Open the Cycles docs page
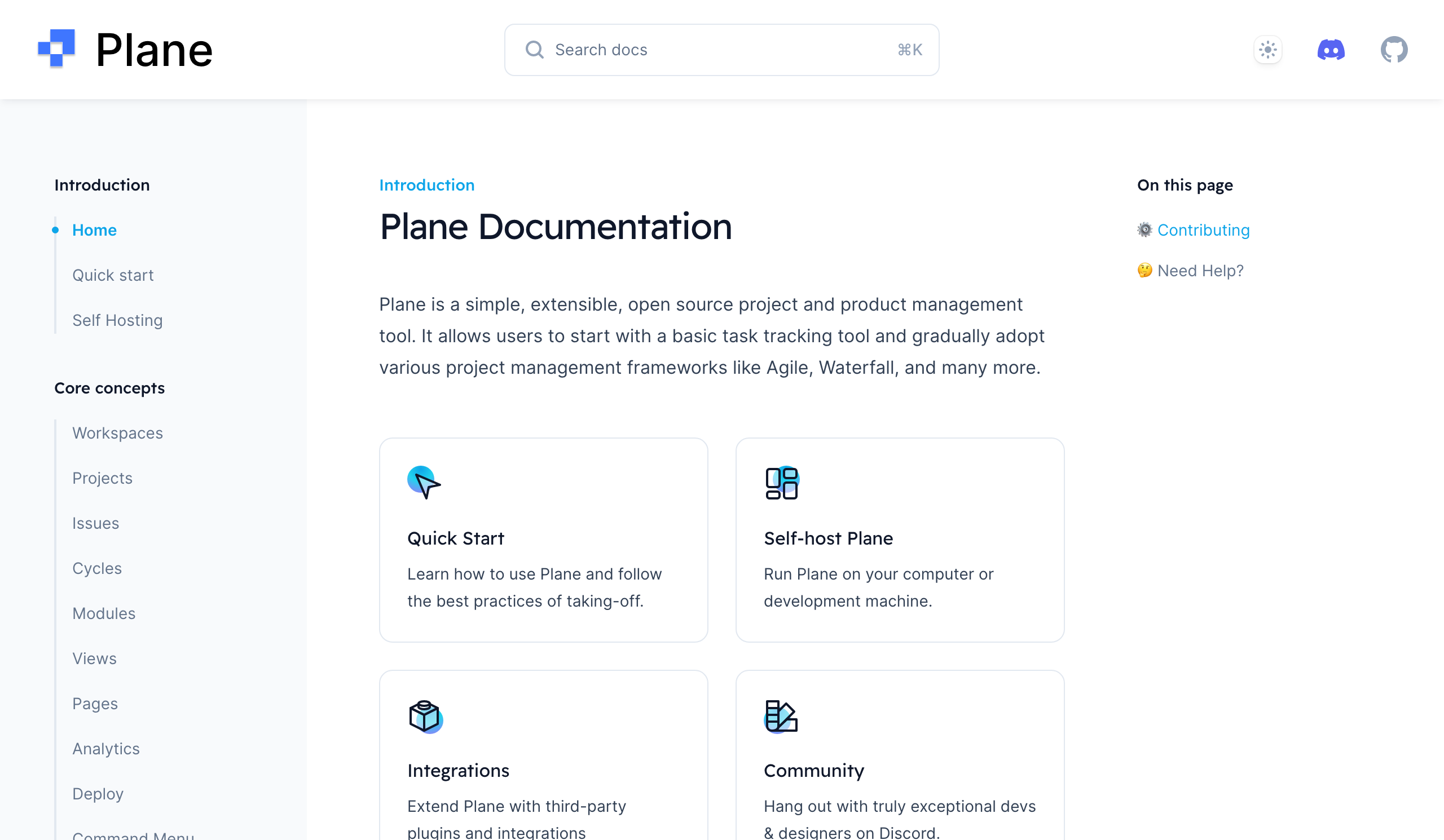 97,569
